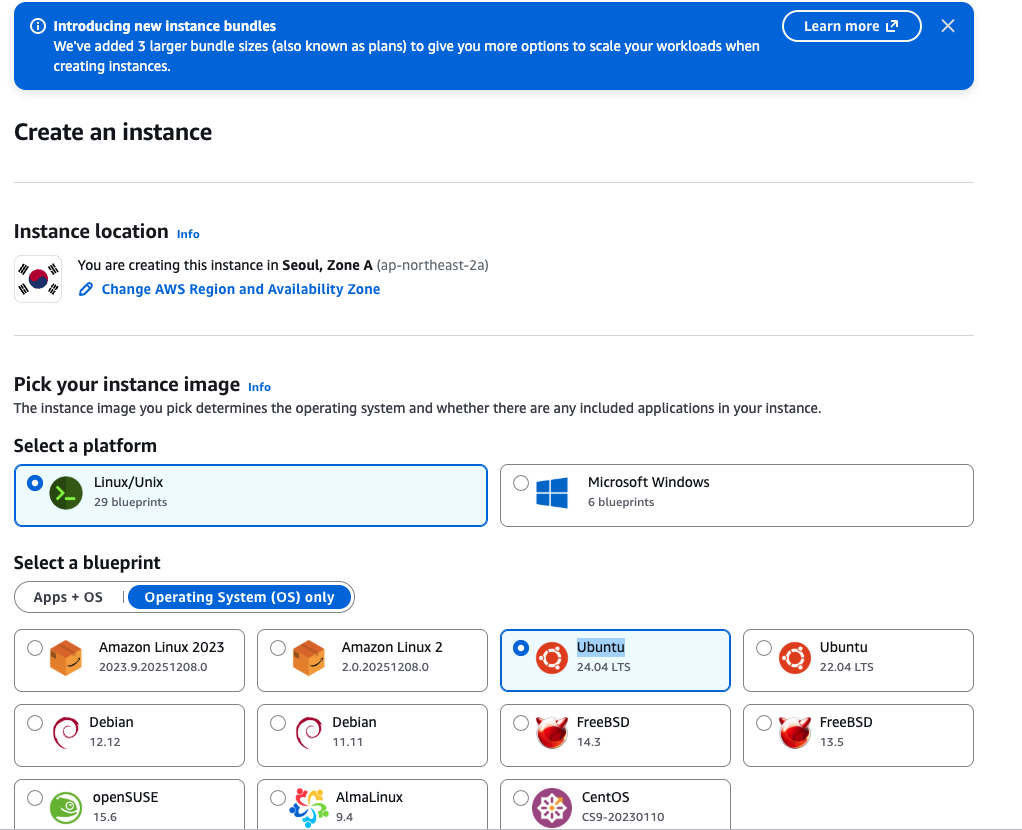Select FreeBSD 14.3 radio button
Viewport: 1022px width, 830px height.
click(521, 723)
